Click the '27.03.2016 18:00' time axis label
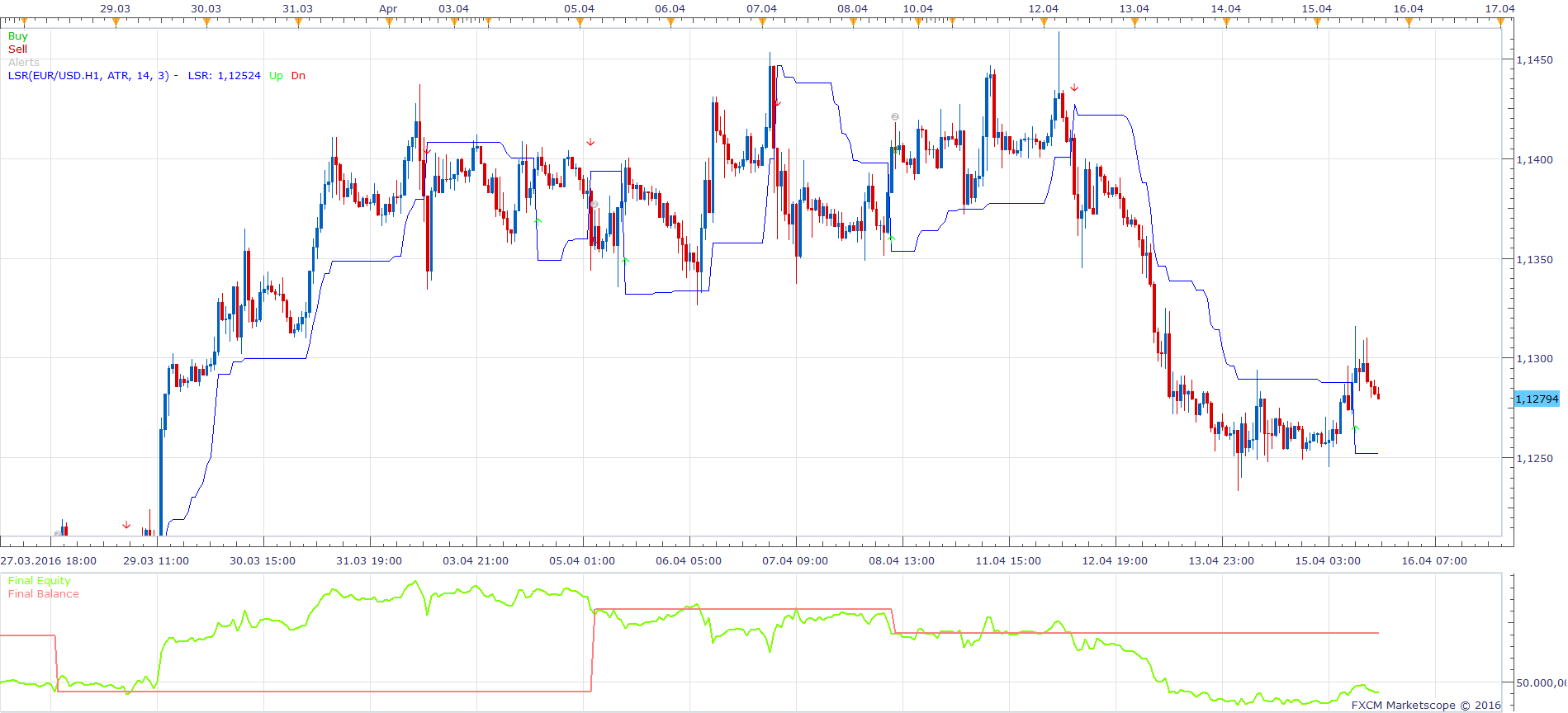 tap(48, 561)
